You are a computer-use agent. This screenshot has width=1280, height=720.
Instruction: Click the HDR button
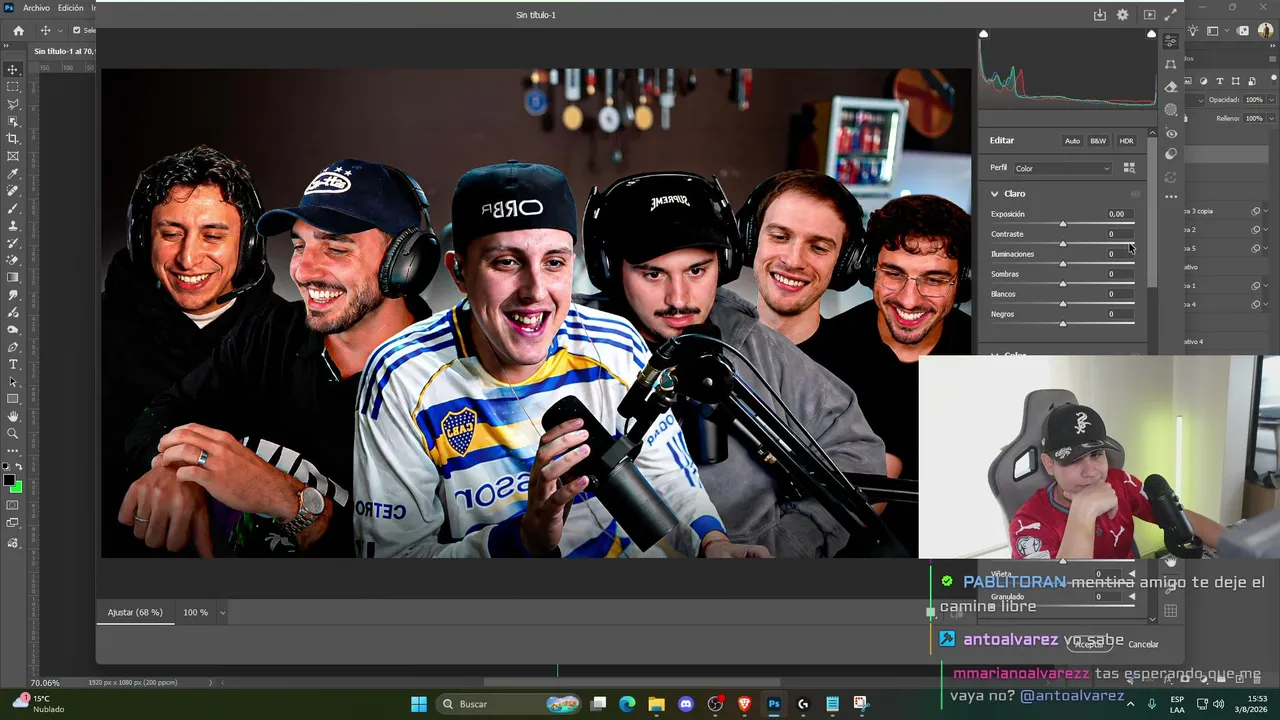tap(1126, 141)
